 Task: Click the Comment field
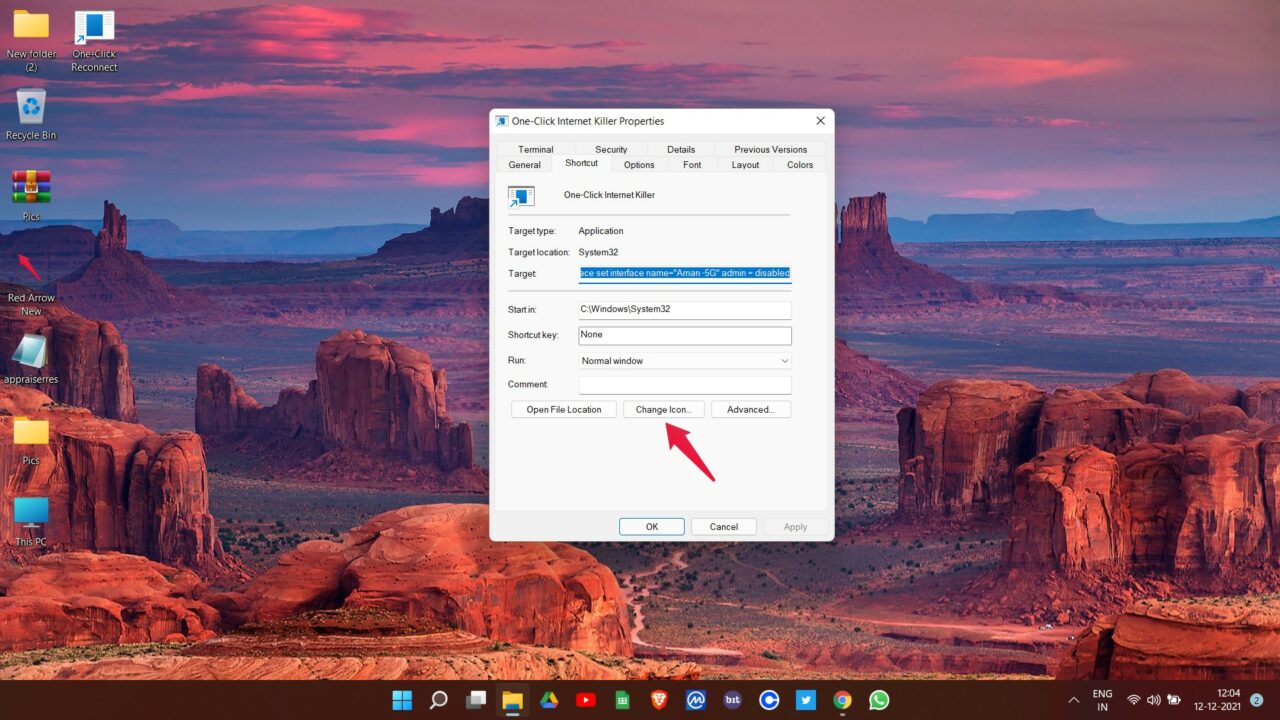point(685,385)
